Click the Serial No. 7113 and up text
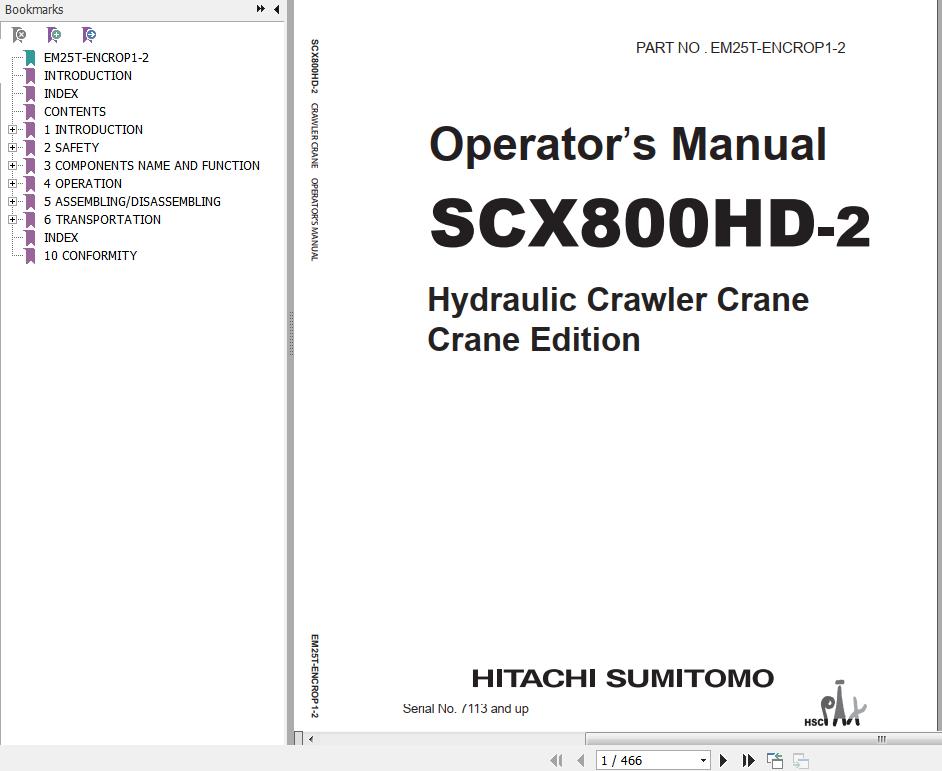The image size is (942, 771). [x=466, y=709]
